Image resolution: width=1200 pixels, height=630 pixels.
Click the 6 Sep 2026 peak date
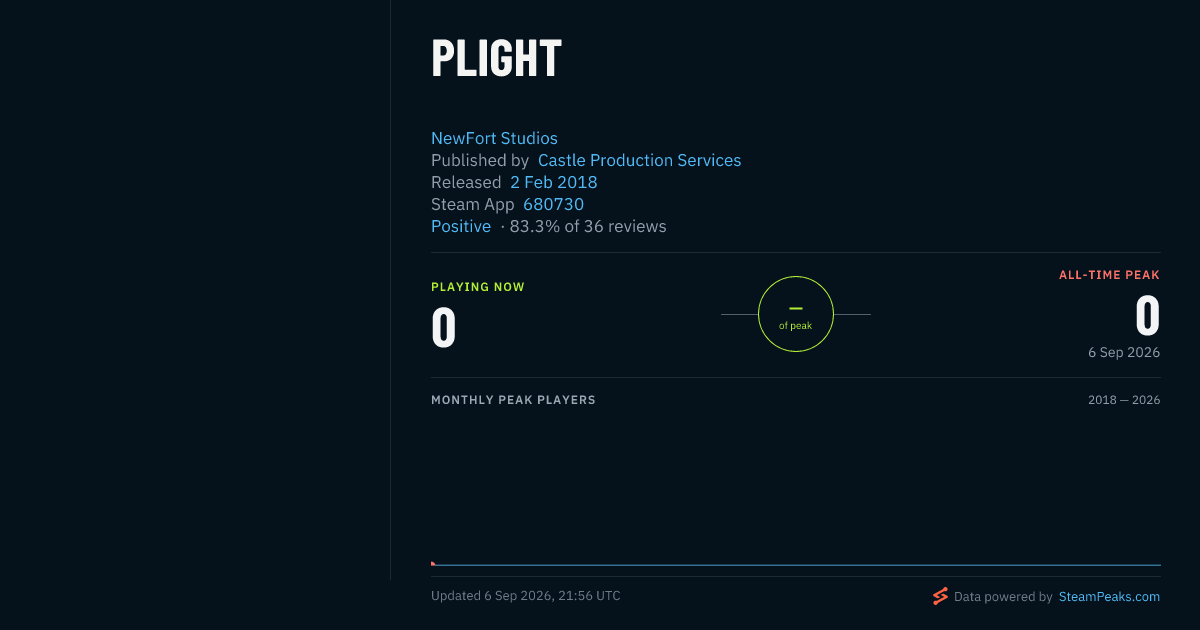pos(1124,352)
